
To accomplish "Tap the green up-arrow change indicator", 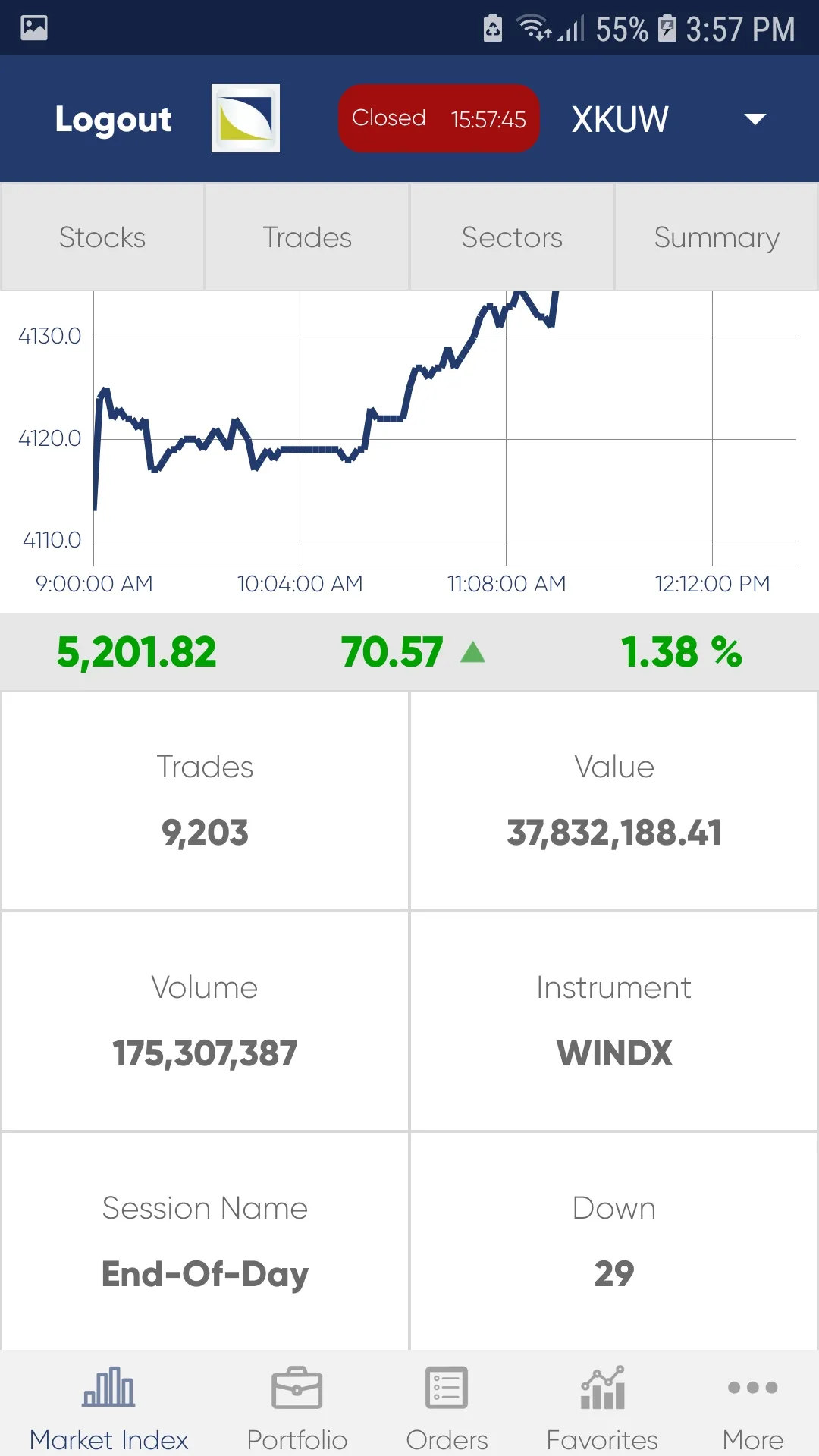I will [x=472, y=652].
